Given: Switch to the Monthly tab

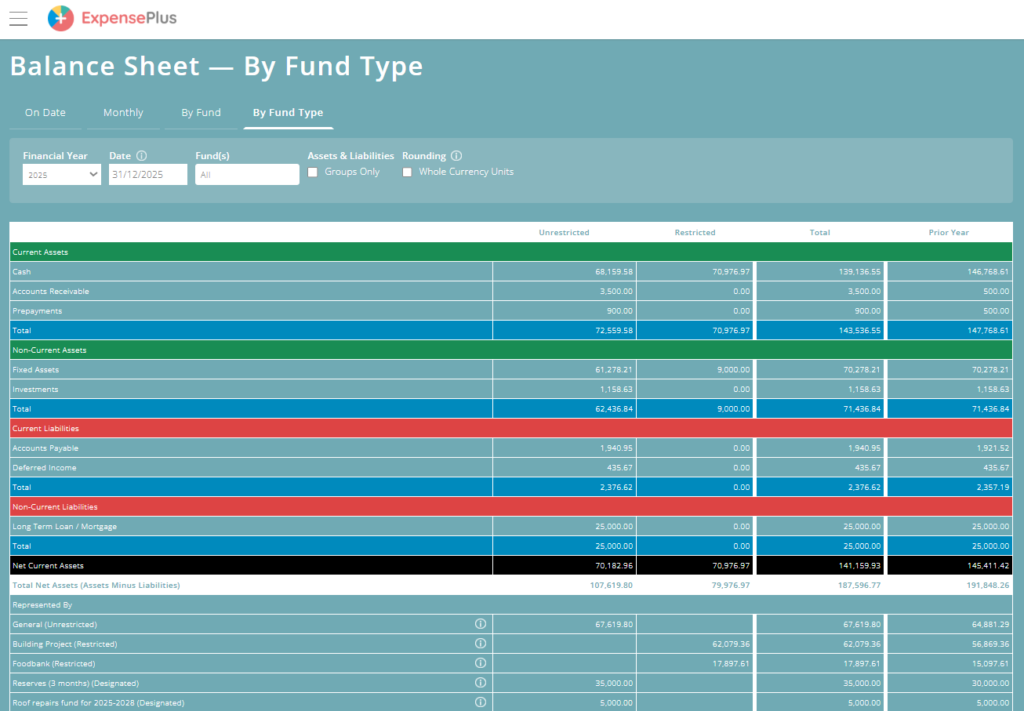Looking at the screenshot, I should click(123, 113).
